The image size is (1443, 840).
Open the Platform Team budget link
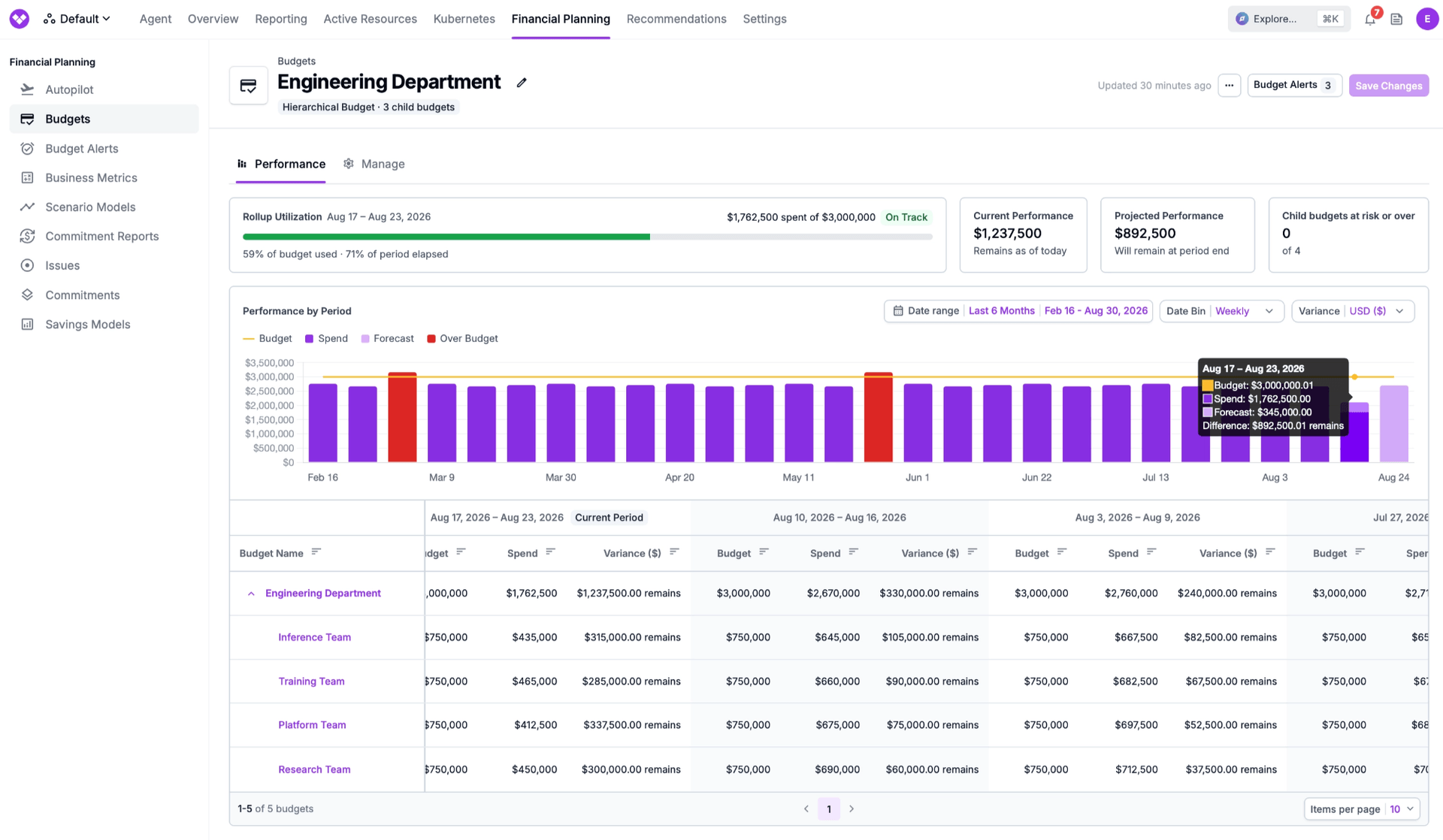click(312, 725)
